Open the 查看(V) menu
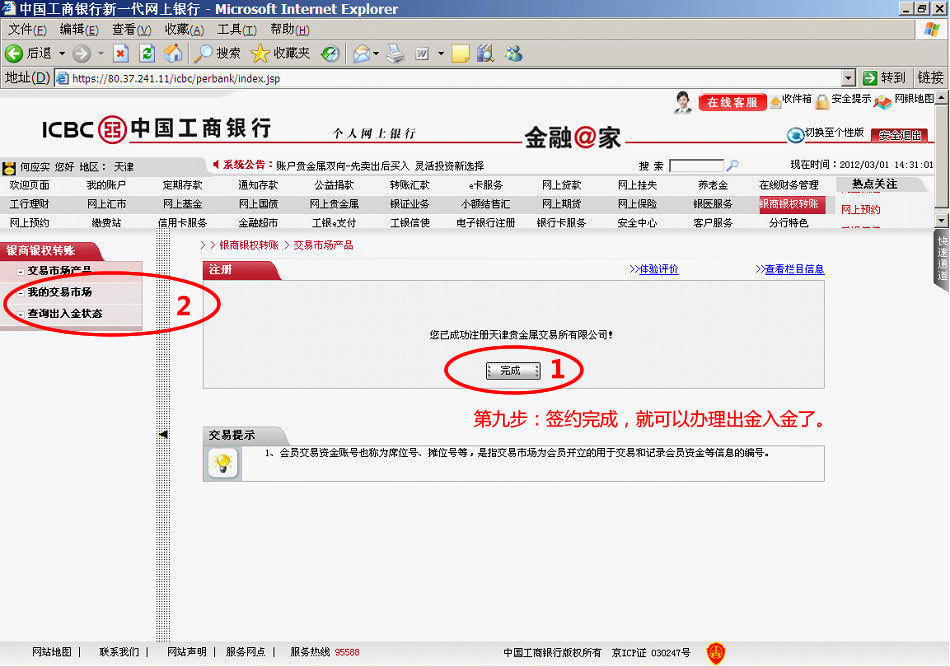Screen dimensions: 950x667 [131, 30]
